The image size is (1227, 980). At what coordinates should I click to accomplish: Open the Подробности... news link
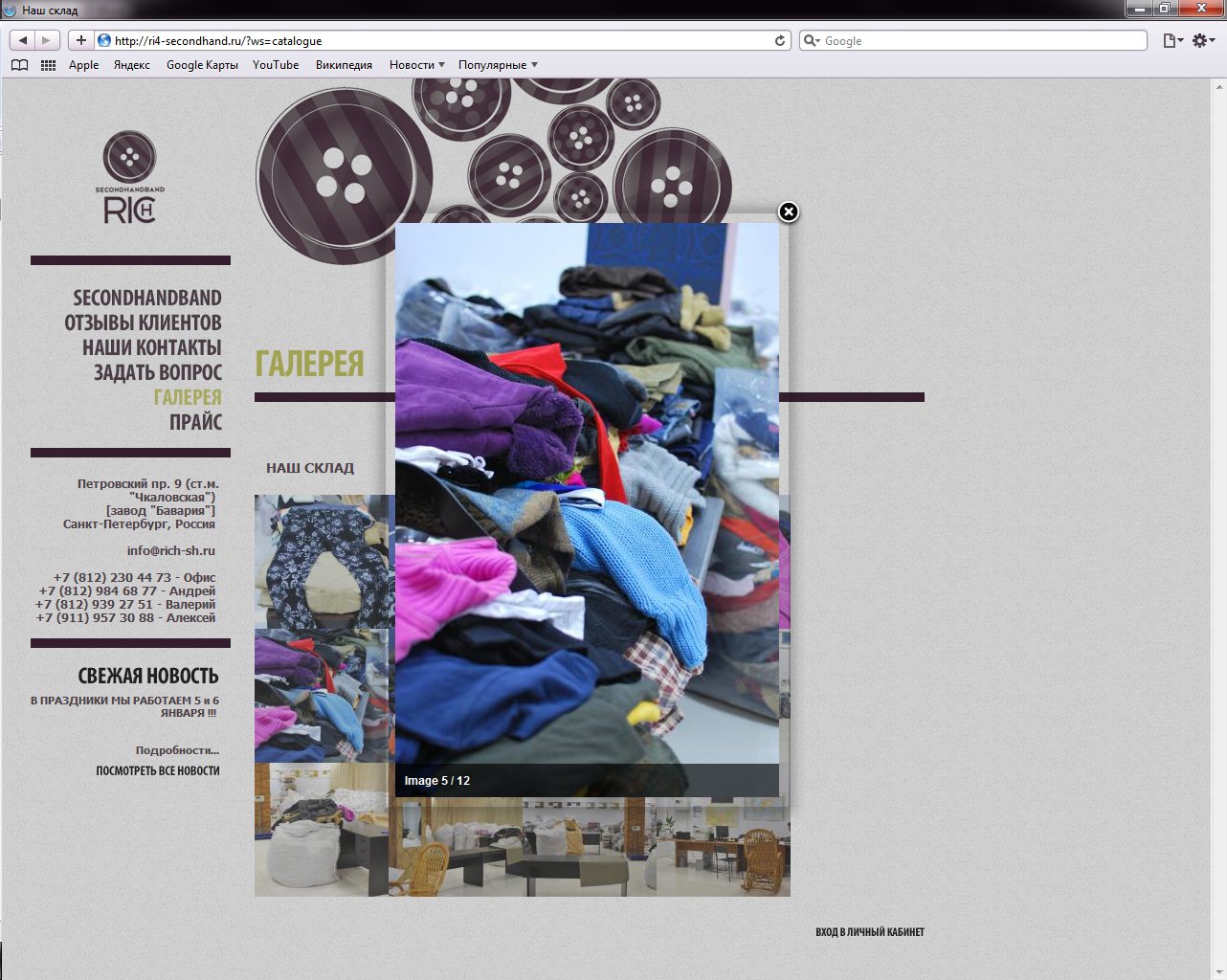[177, 750]
